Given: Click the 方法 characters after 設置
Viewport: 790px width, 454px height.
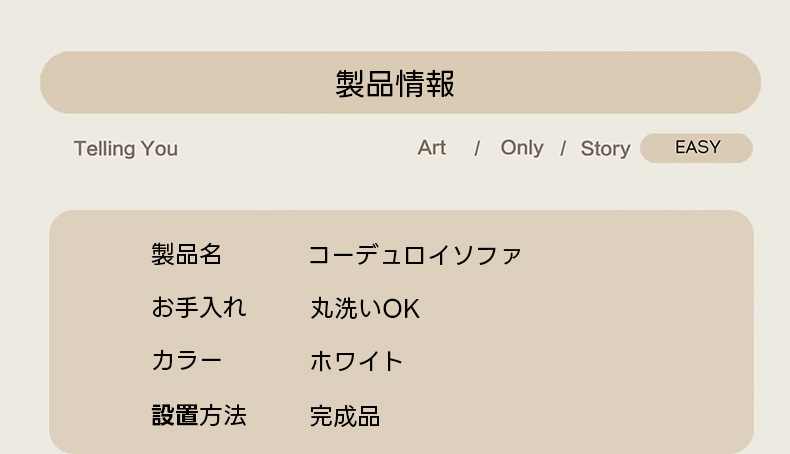Looking at the screenshot, I should click(223, 415).
